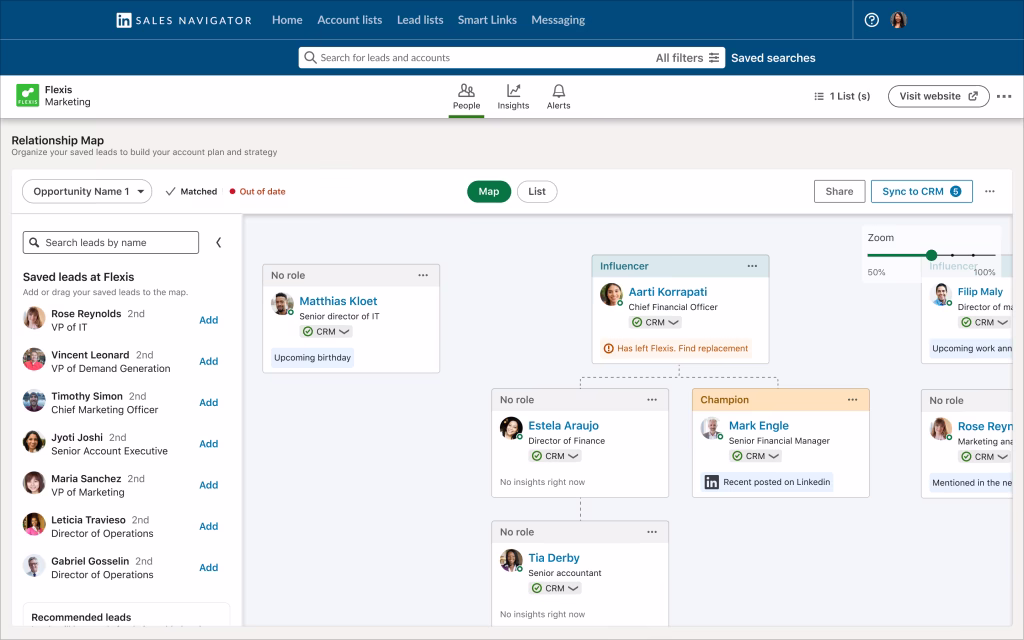The image size is (1024, 640).
Task: Toggle the Matched status filter
Action: 191,192
